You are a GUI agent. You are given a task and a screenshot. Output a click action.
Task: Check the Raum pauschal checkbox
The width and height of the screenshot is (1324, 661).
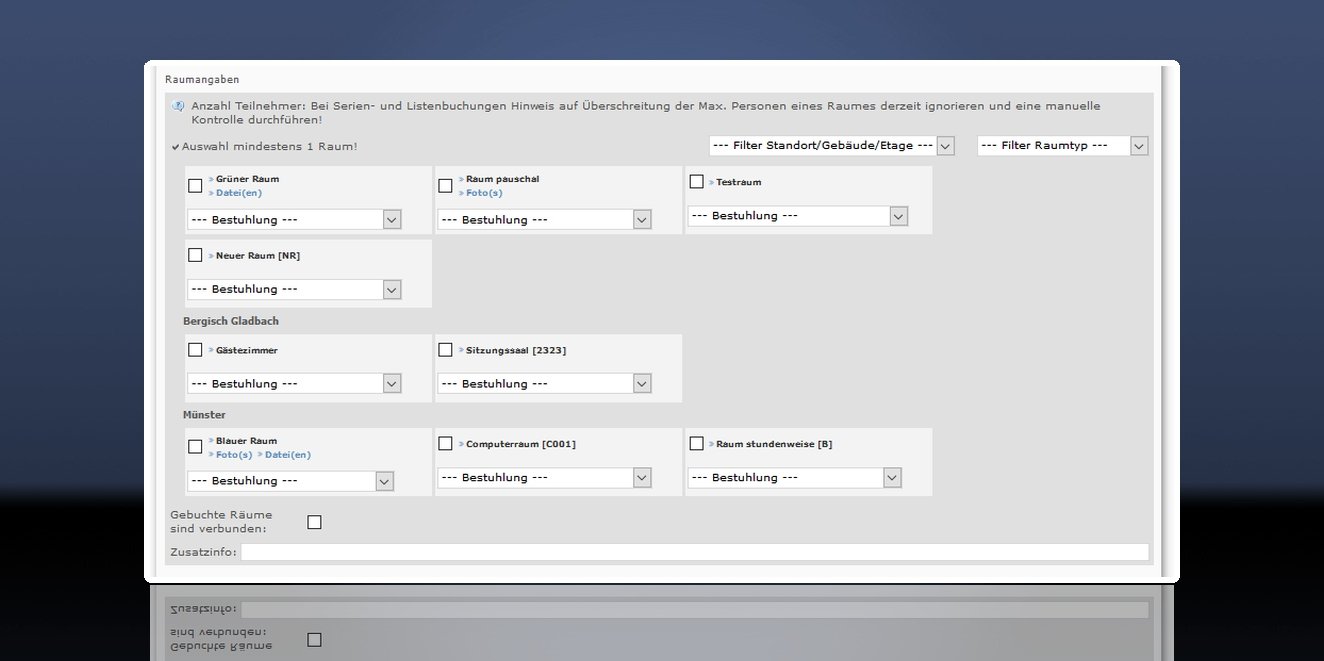coord(445,186)
